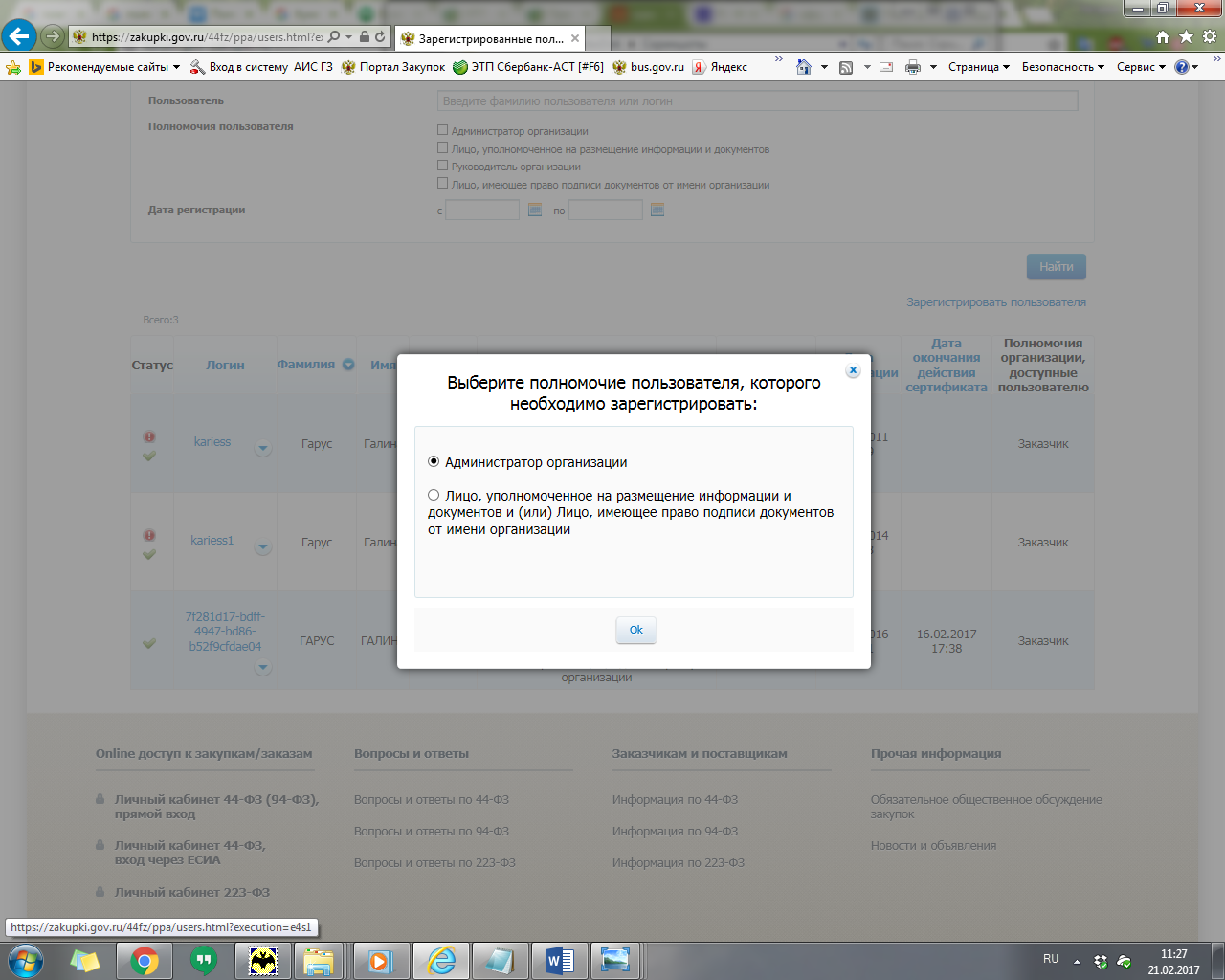1225x980 pixels.
Task: Open Microsoft Word from the taskbar
Action: click(x=559, y=960)
